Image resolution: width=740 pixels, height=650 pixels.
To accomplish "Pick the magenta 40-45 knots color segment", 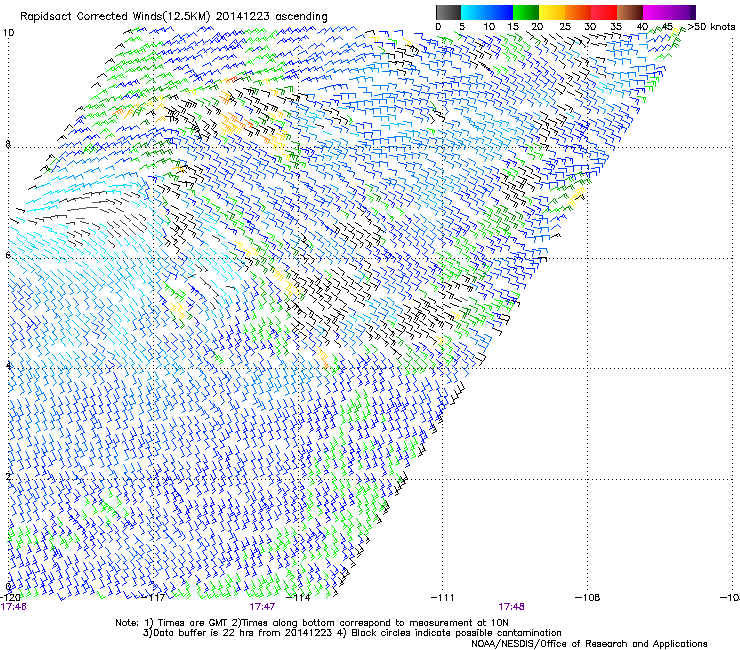I will tap(656, 12).
